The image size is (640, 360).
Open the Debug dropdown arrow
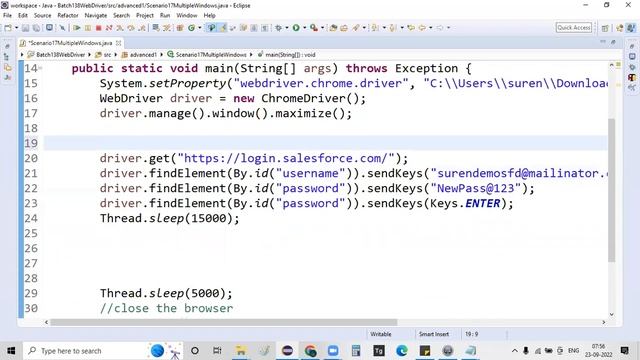tap(287, 28)
